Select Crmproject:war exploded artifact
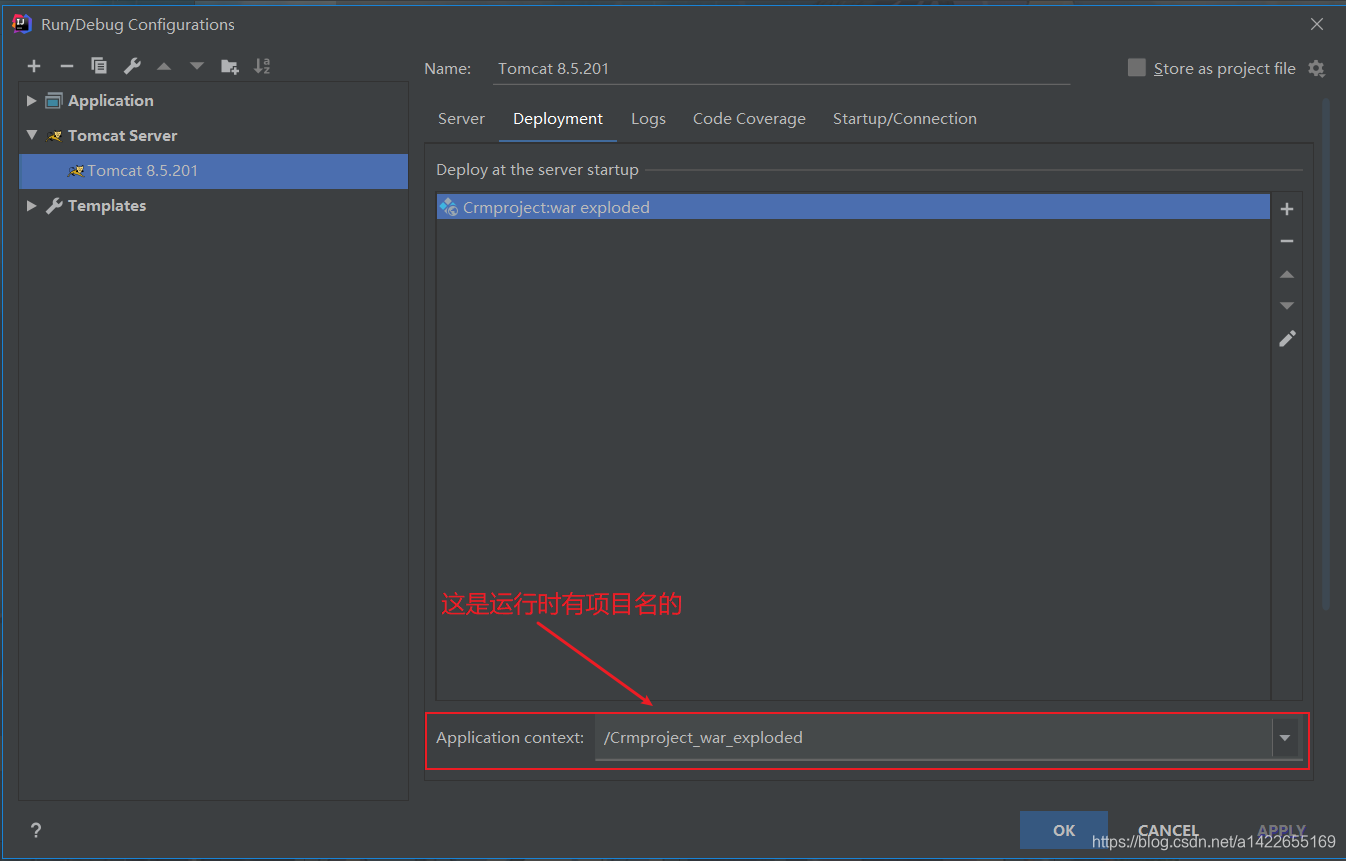The image size is (1346, 861). 853,208
